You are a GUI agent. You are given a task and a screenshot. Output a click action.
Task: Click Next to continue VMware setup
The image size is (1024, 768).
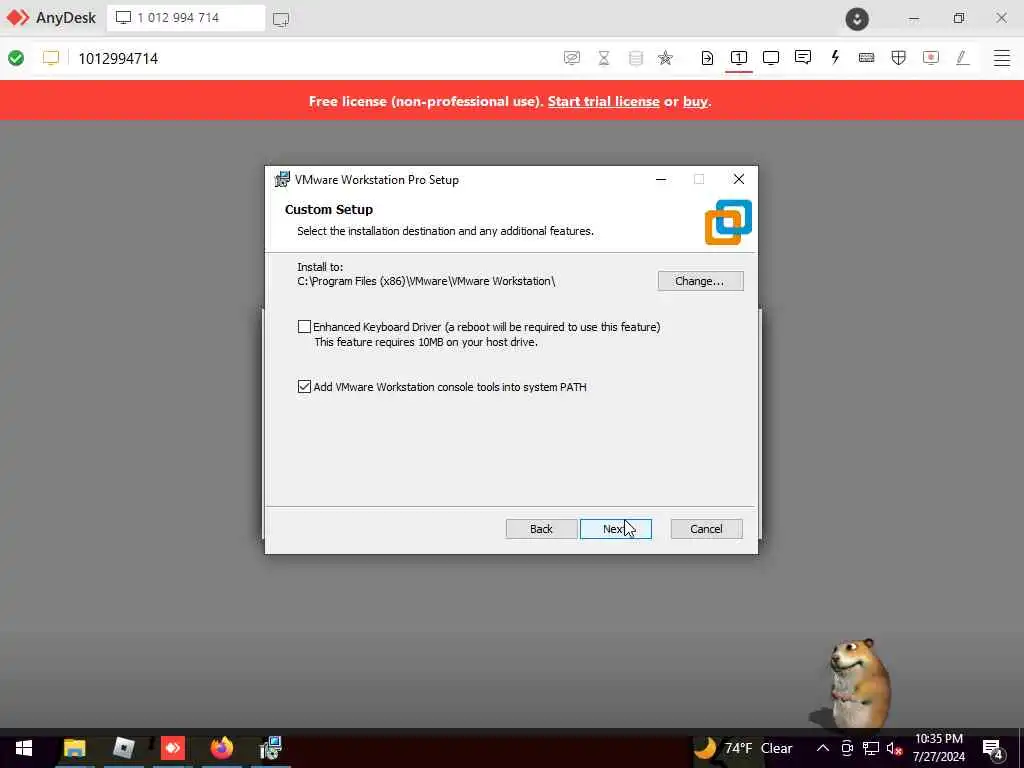click(x=616, y=529)
